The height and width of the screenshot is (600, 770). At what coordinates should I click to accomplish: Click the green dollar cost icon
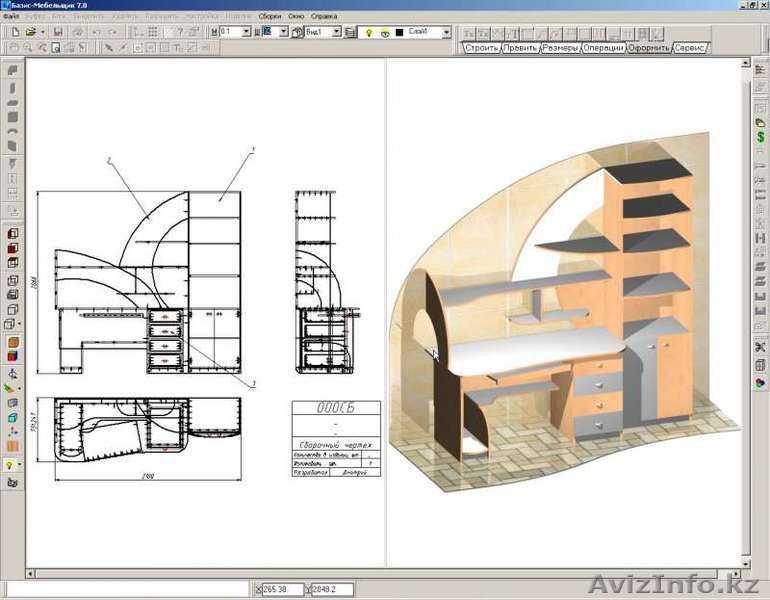pos(760,136)
